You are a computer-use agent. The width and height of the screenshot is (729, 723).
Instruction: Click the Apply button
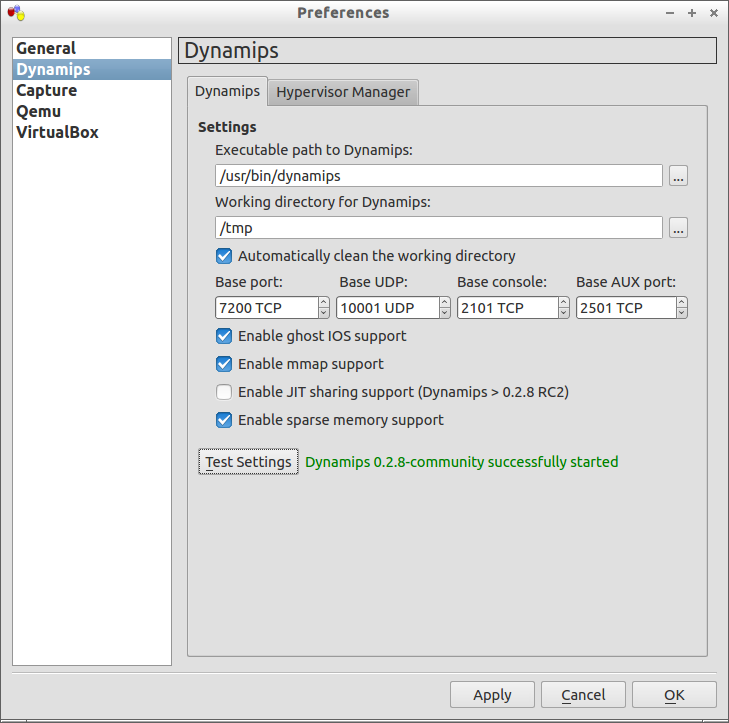[492, 695]
